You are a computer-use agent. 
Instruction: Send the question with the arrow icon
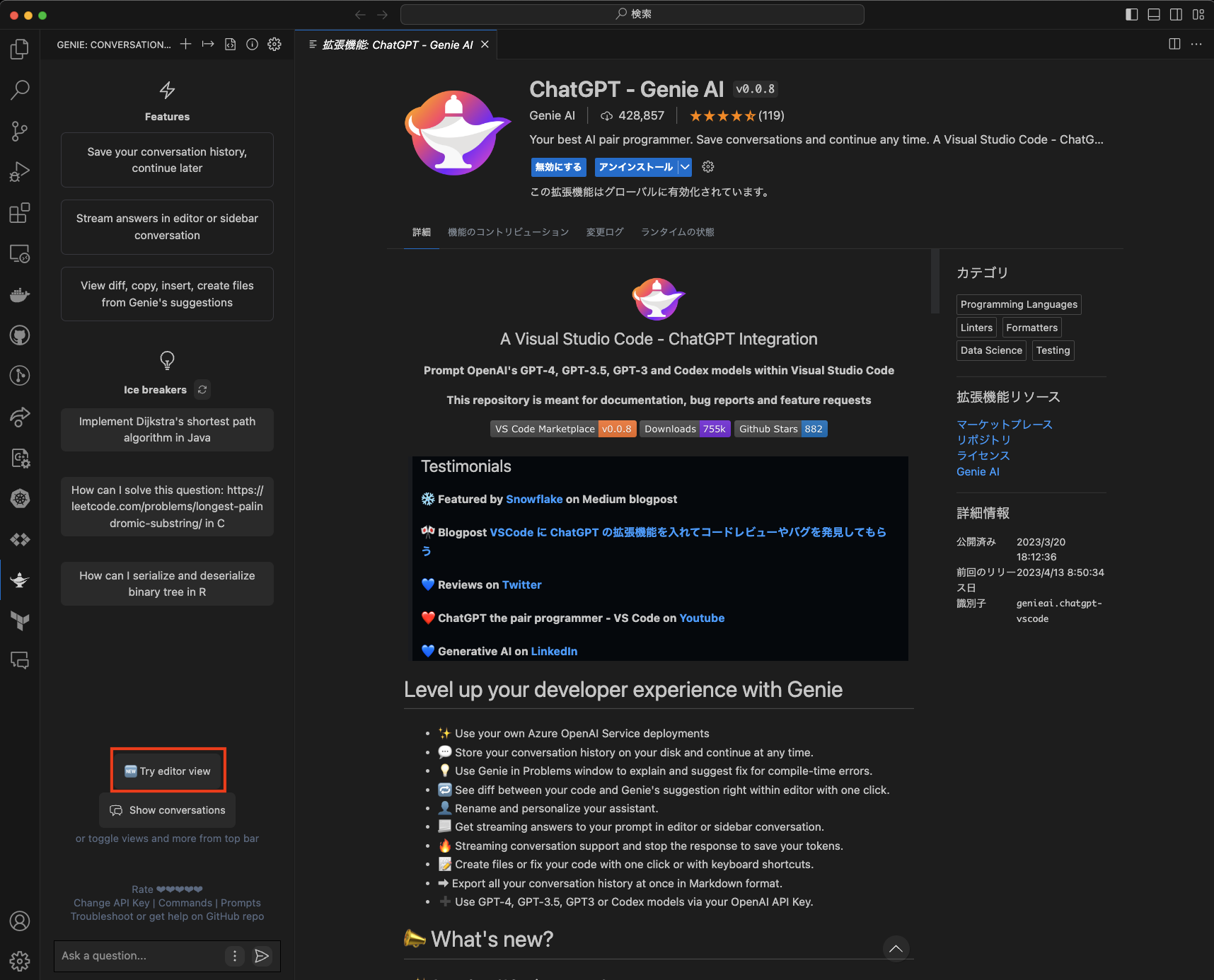(262, 956)
